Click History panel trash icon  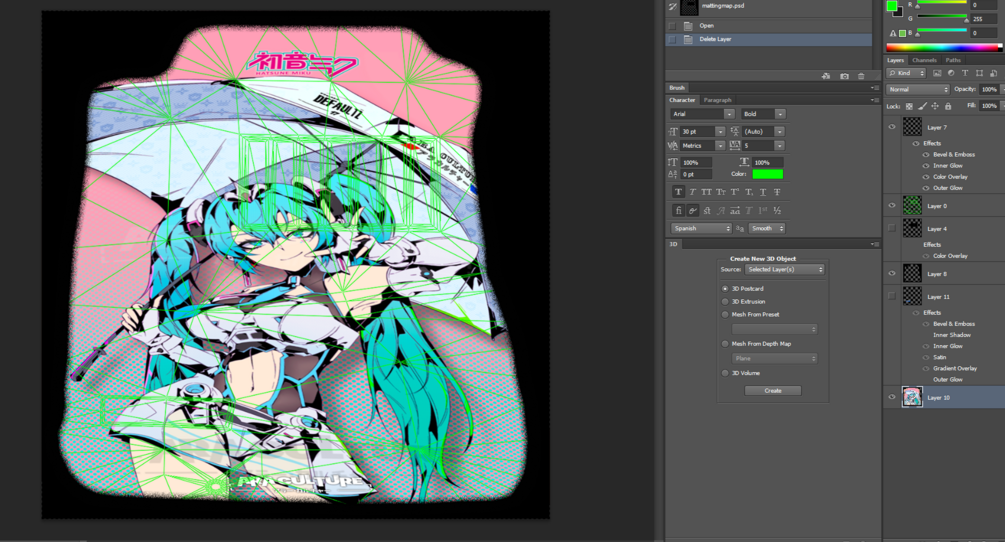click(861, 76)
